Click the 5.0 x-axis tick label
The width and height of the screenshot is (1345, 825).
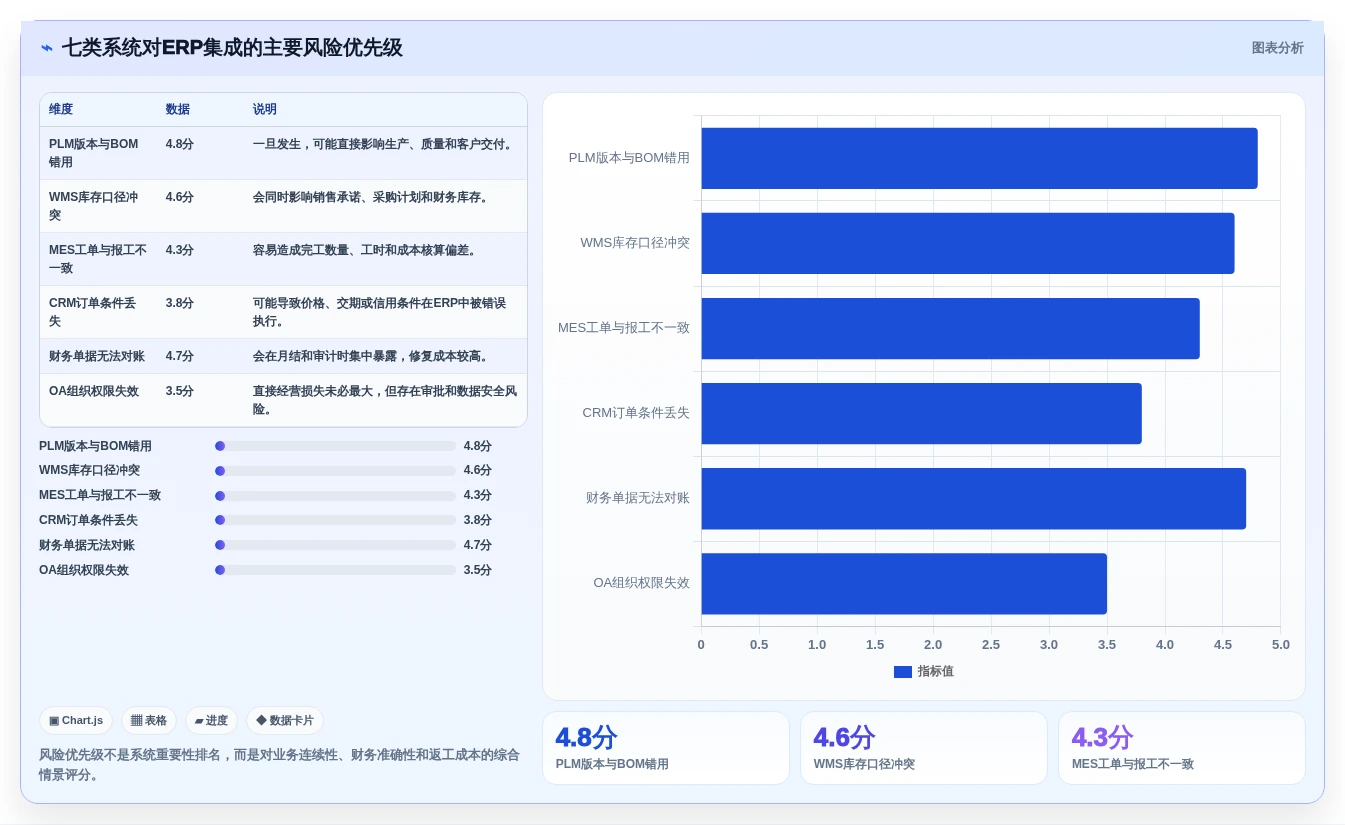1280,645
